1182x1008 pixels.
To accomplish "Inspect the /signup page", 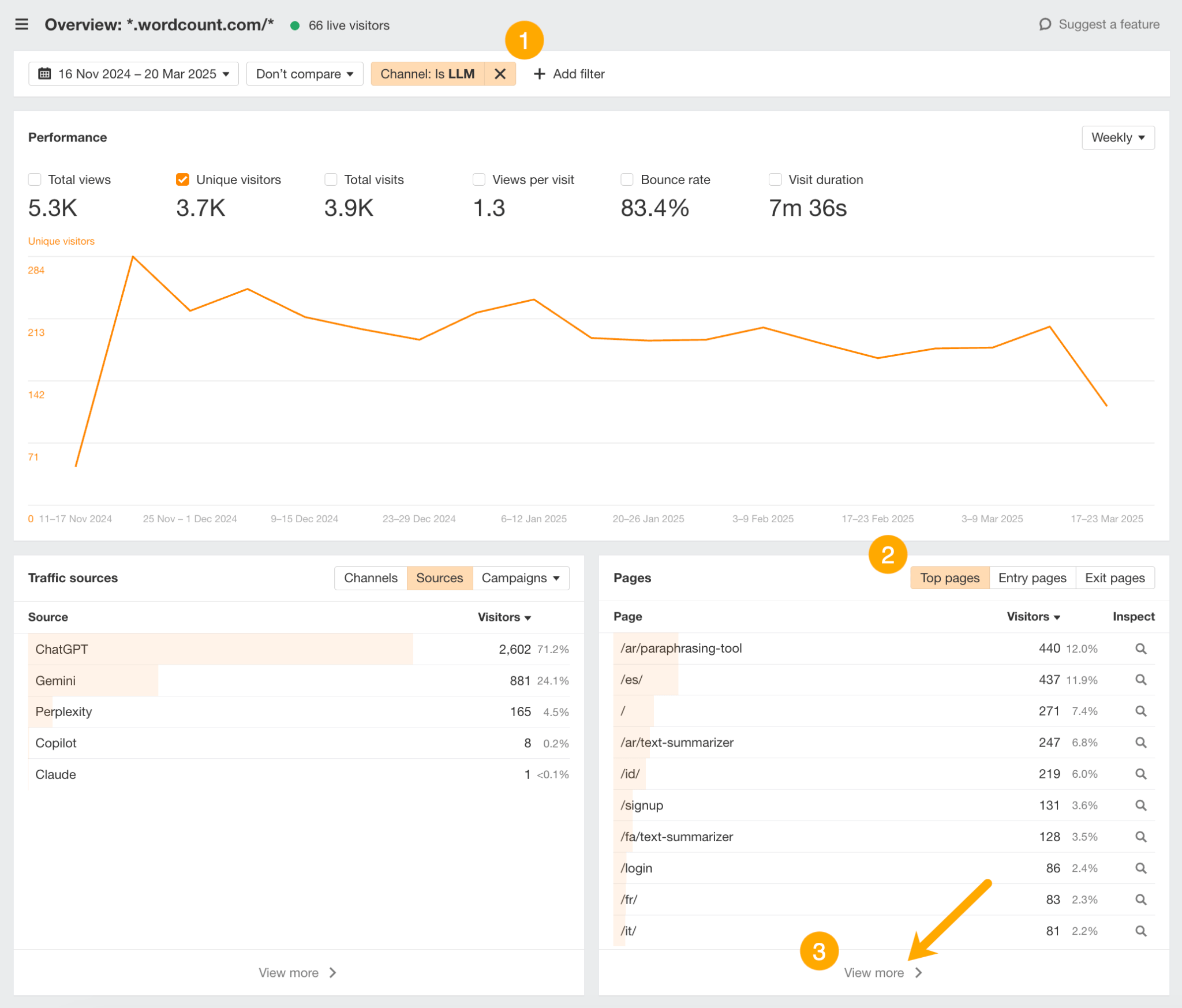I will [1140, 805].
